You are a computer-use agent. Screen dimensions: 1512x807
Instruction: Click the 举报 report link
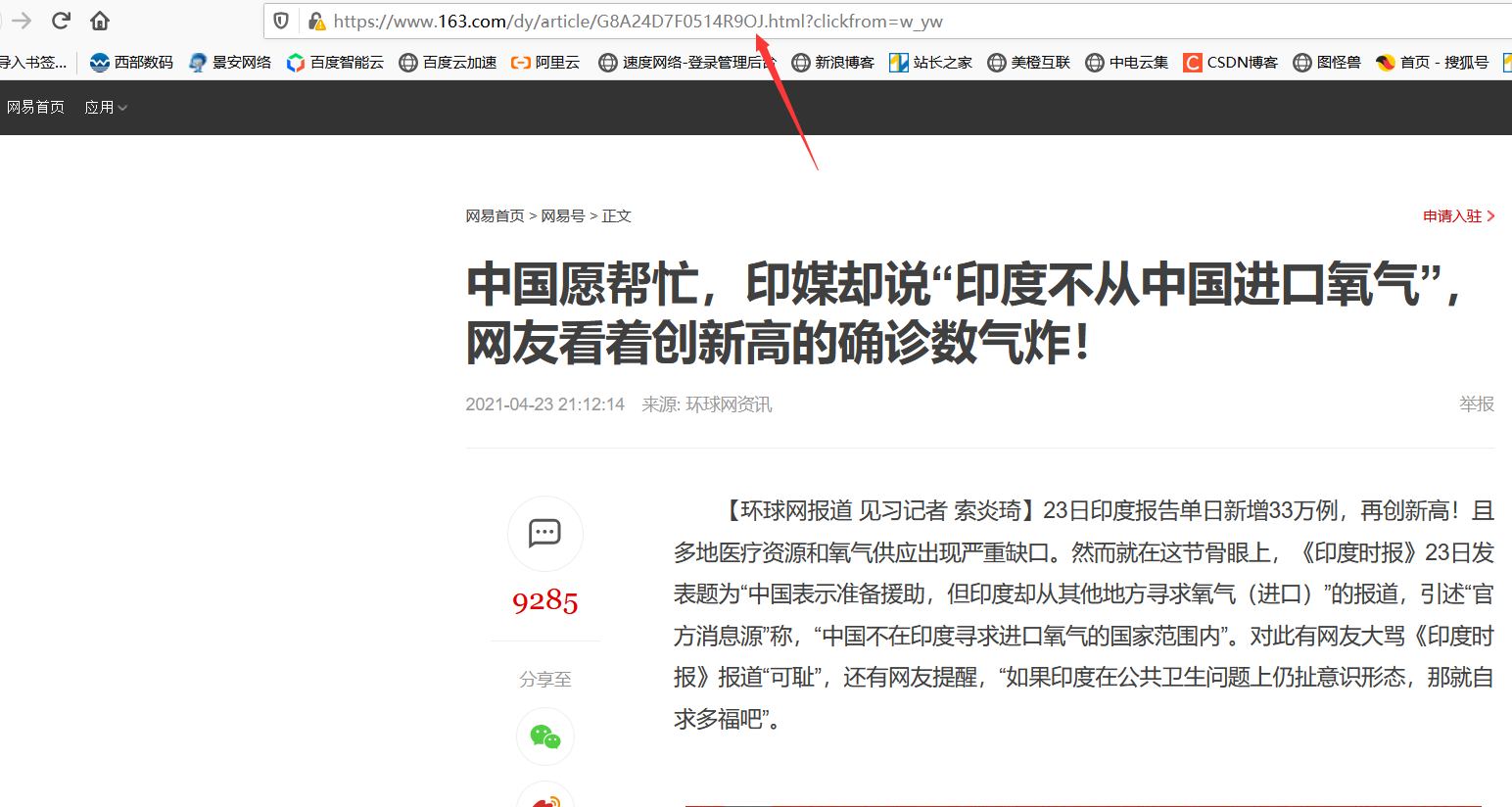pos(1477,403)
